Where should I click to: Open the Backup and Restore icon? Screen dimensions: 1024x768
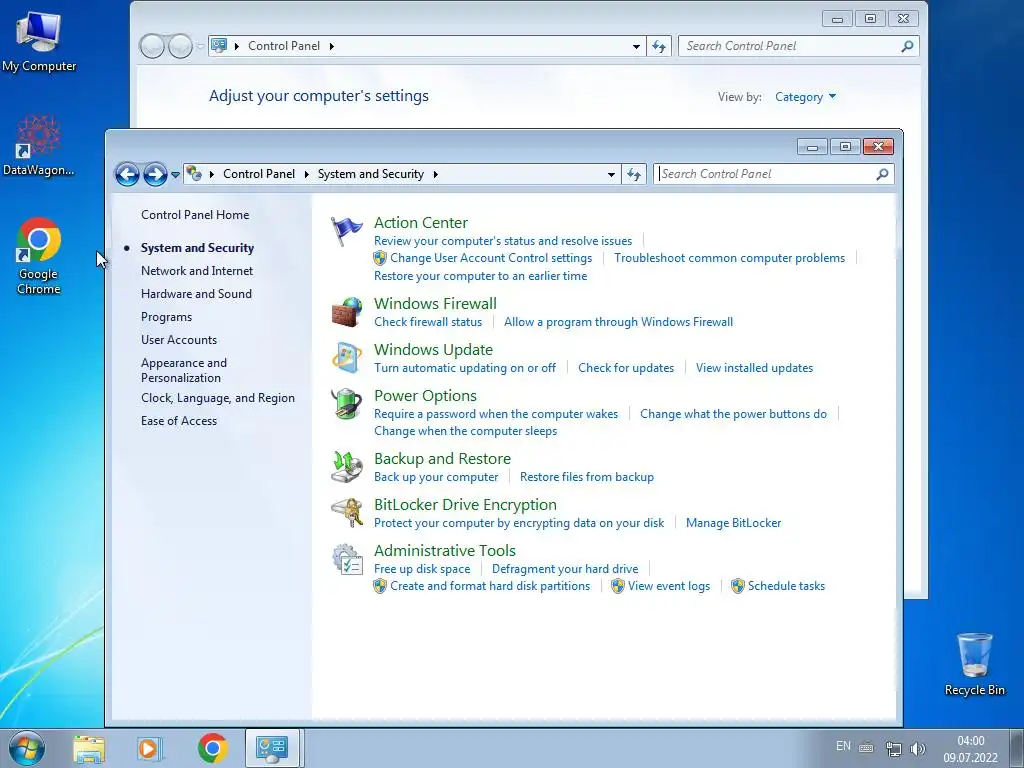click(x=346, y=467)
